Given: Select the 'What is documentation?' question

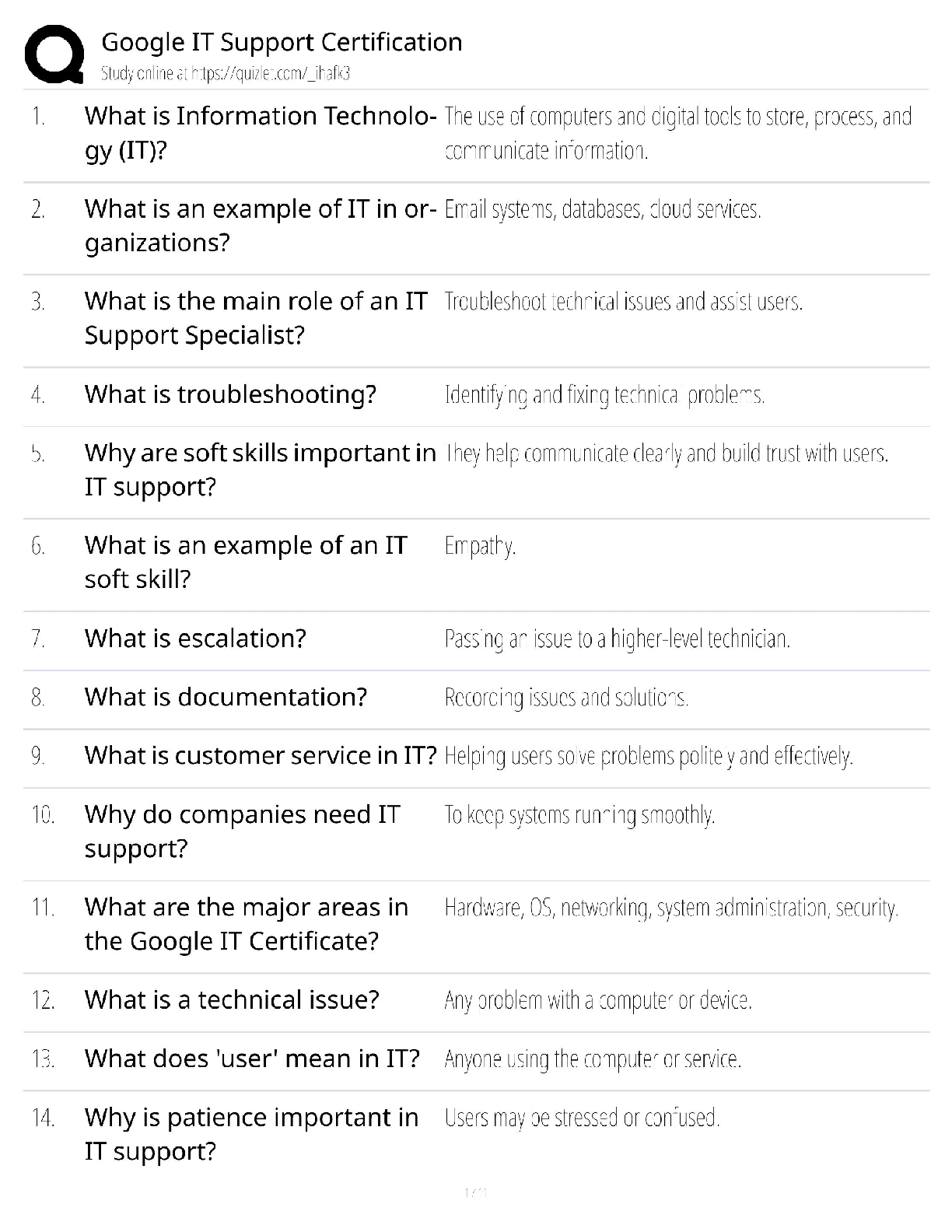Looking at the screenshot, I should (226, 697).
